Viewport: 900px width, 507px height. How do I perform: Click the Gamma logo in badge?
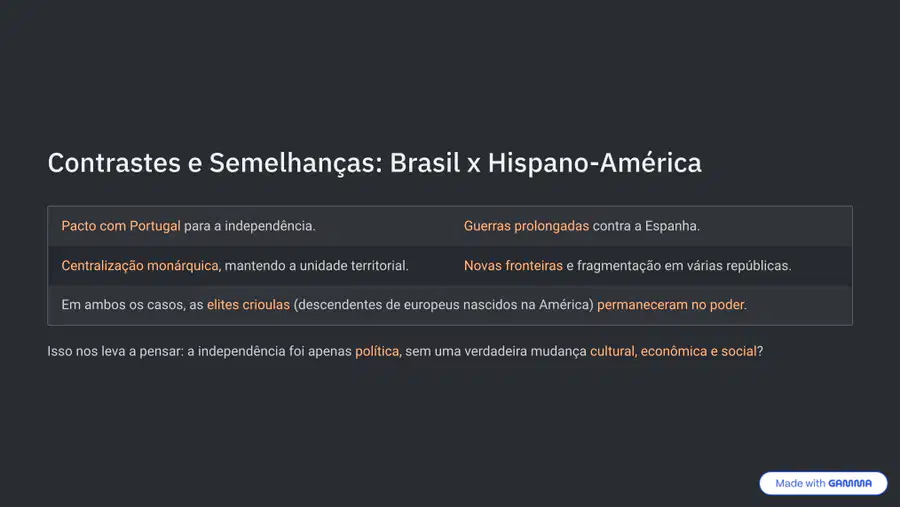point(850,483)
